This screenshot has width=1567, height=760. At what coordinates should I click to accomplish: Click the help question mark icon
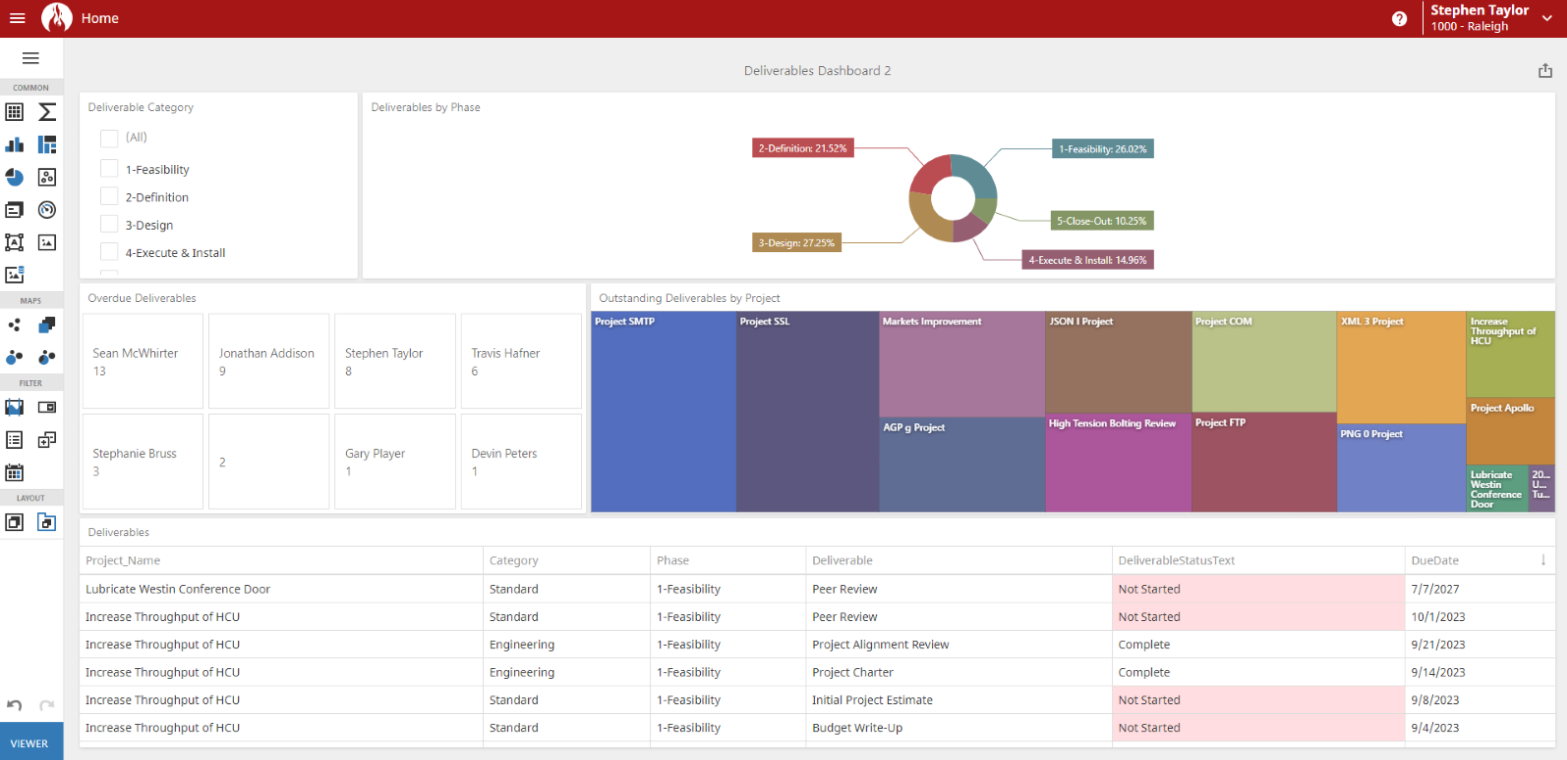(1399, 18)
